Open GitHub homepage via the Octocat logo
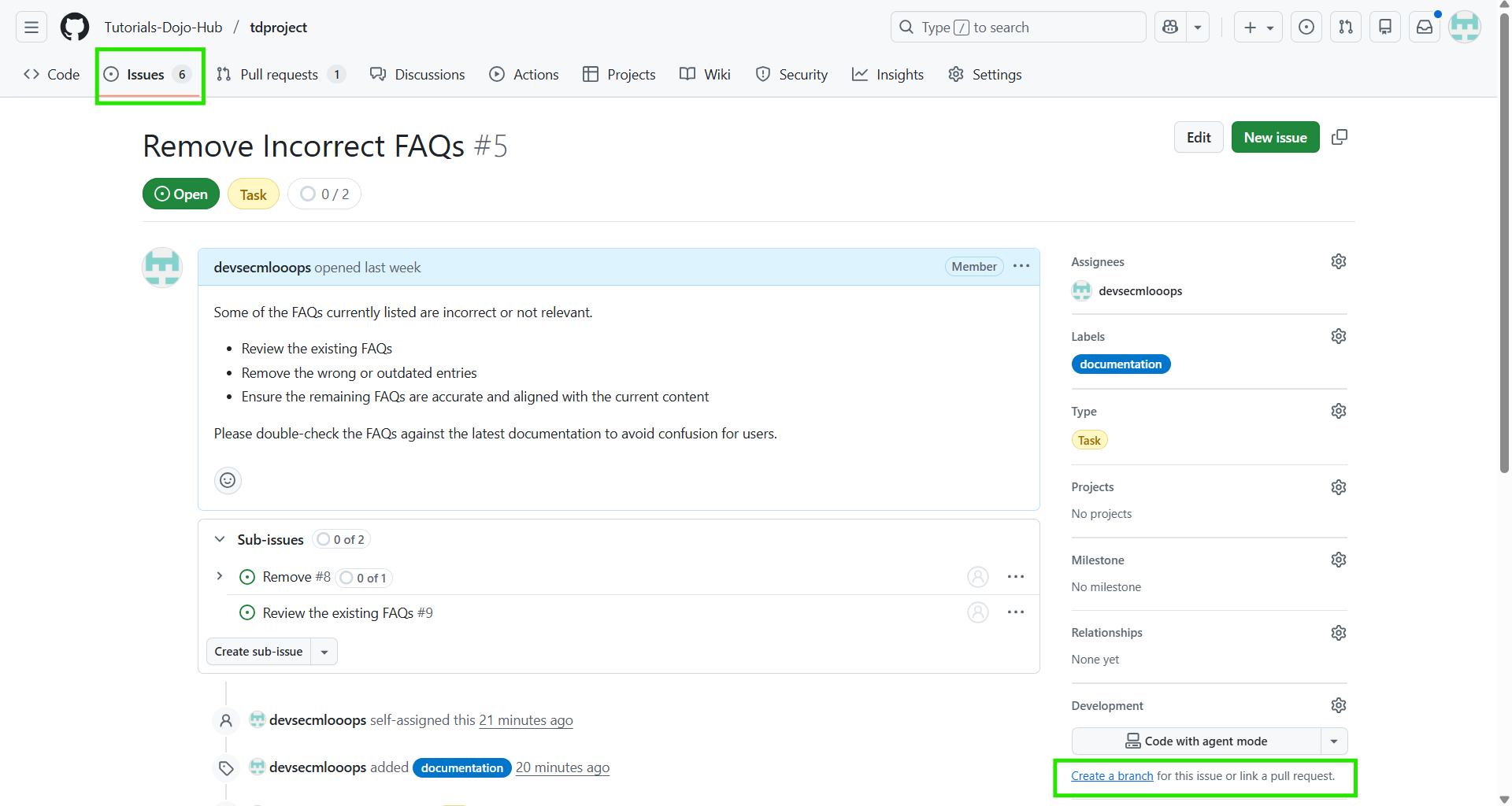 click(x=74, y=26)
